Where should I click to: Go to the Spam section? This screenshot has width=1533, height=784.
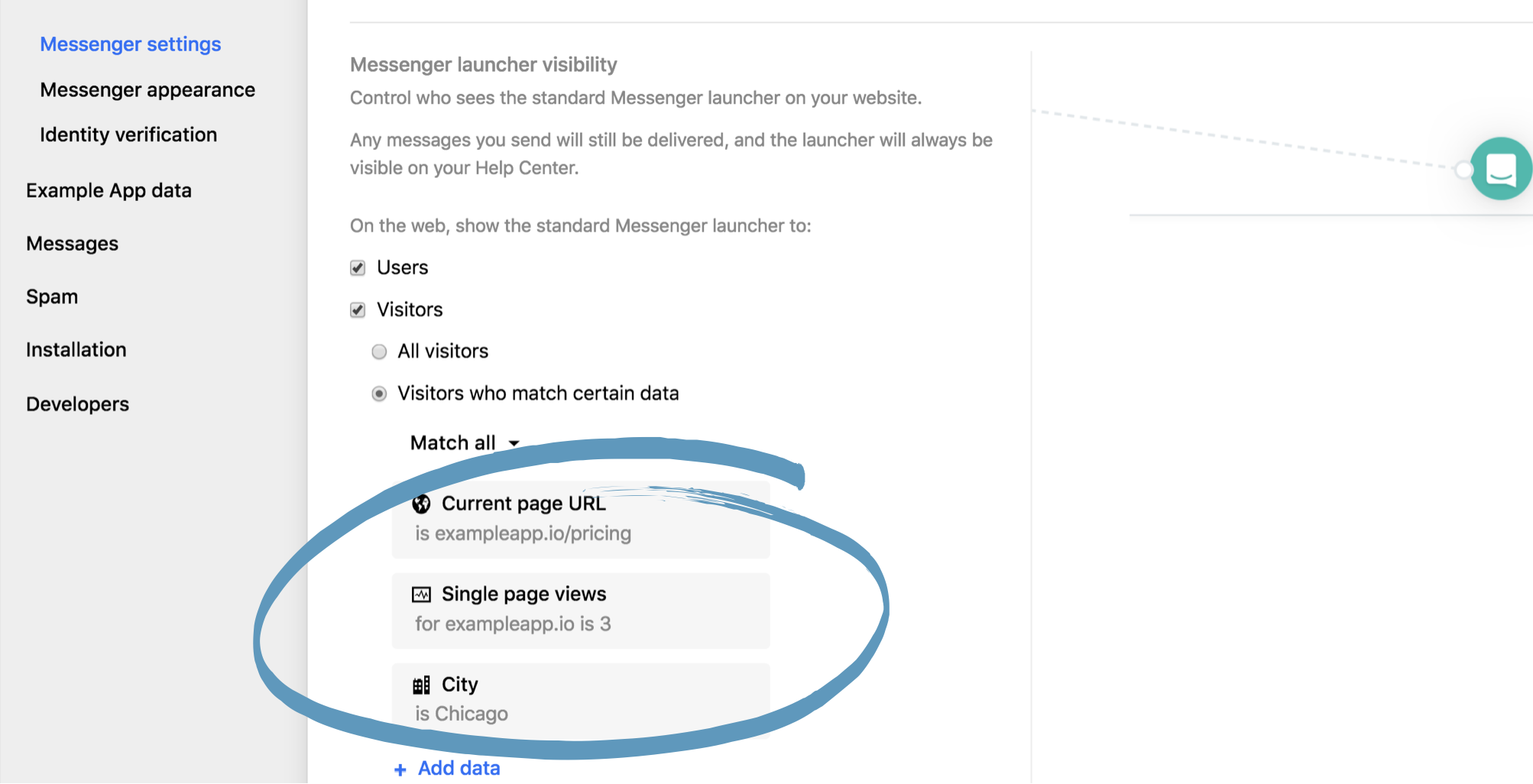coord(51,296)
